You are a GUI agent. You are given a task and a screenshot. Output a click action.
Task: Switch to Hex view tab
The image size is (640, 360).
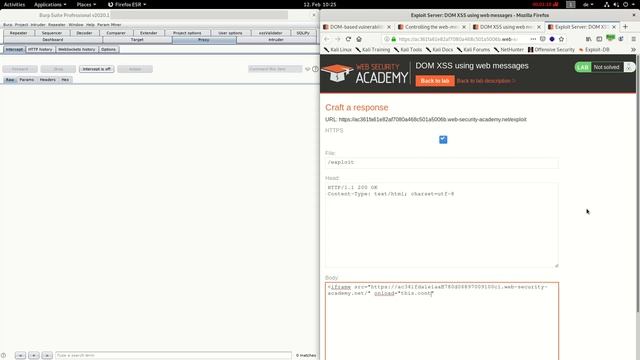tap(65, 80)
